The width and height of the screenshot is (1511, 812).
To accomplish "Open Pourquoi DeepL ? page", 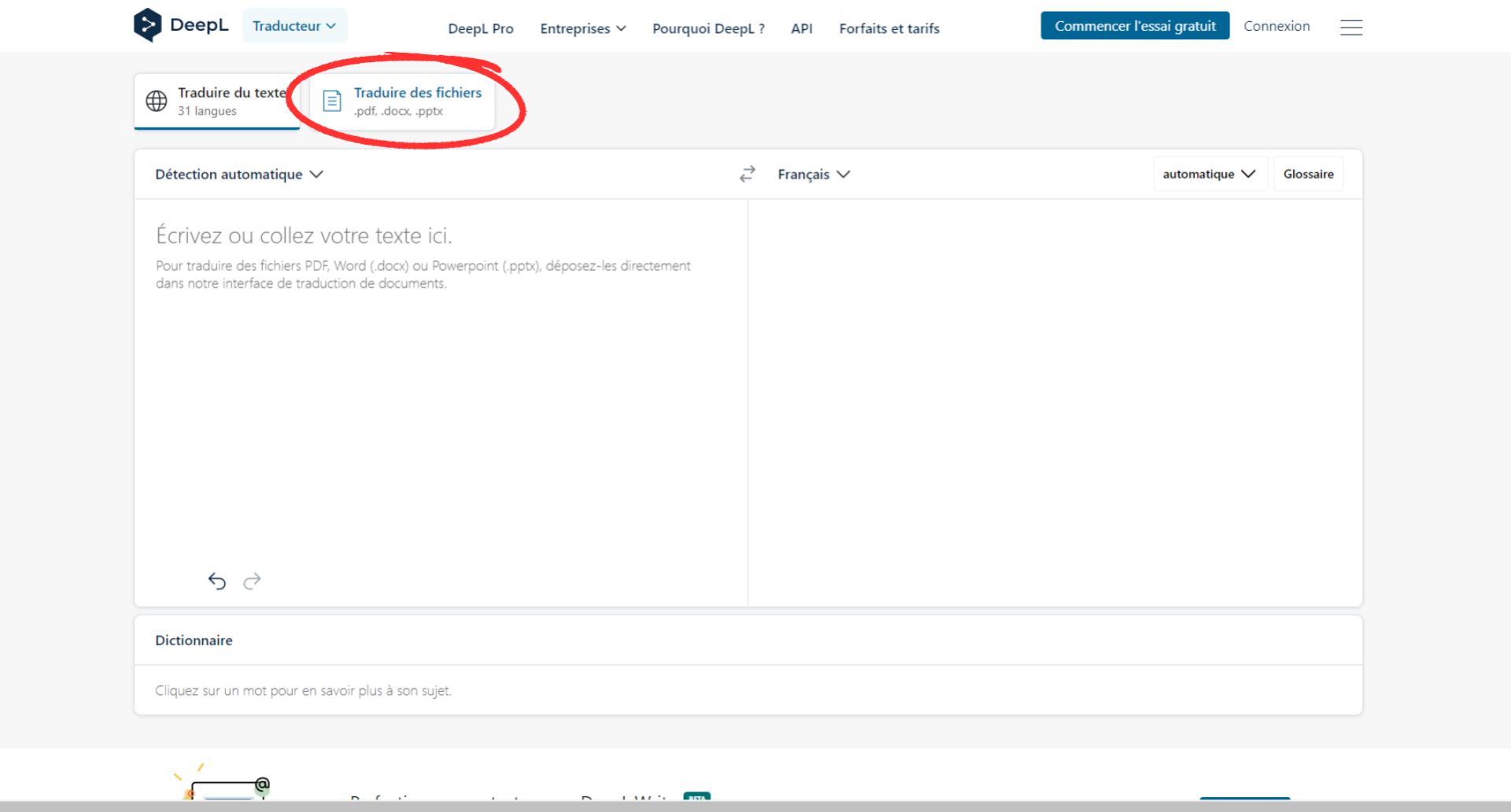I will pyautogui.click(x=708, y=28).
